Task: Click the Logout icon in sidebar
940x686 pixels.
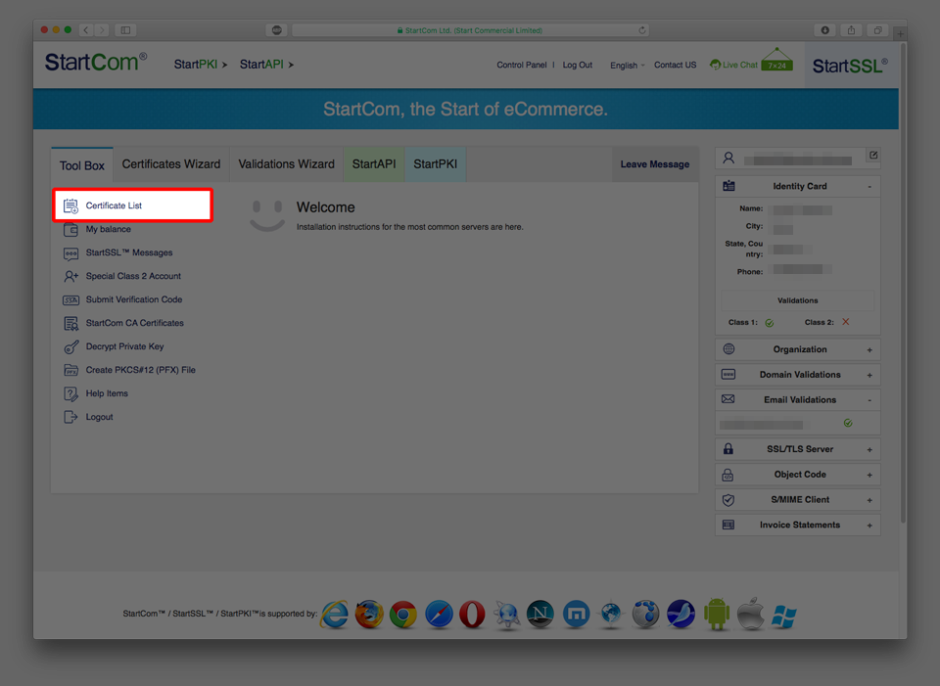Action: (x=71, y=417)
